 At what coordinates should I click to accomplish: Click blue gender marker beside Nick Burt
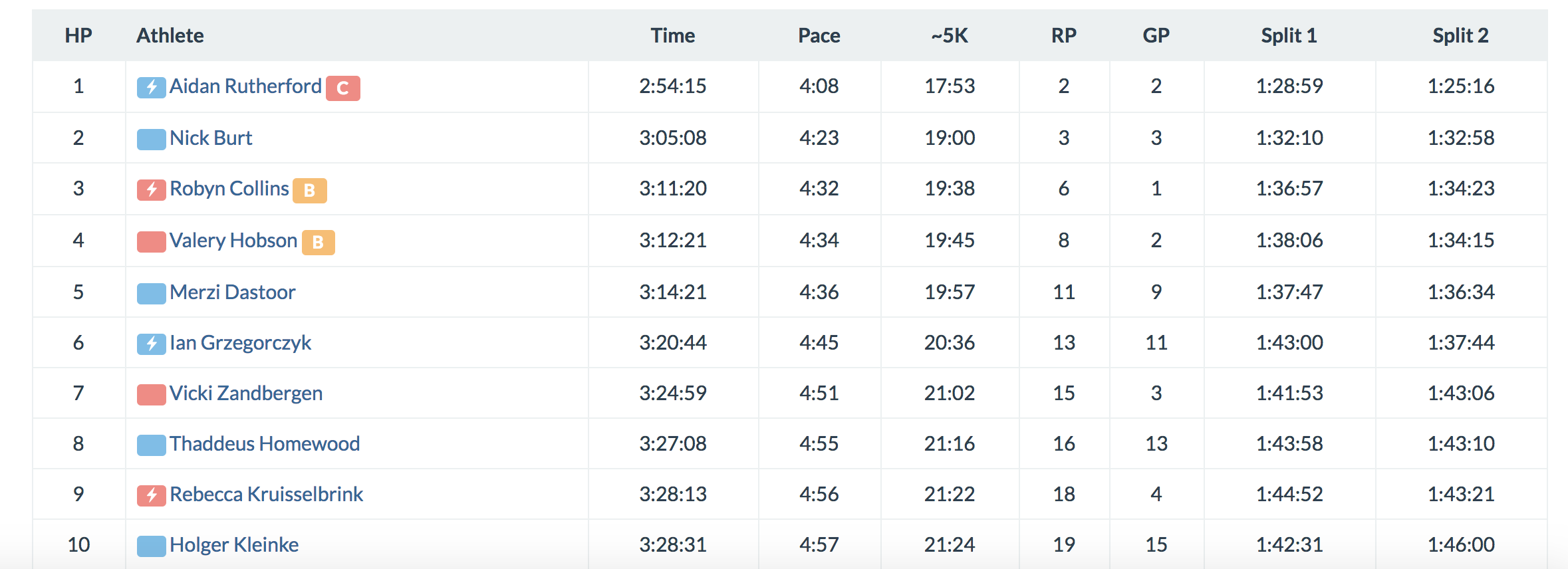pos(151,139)
